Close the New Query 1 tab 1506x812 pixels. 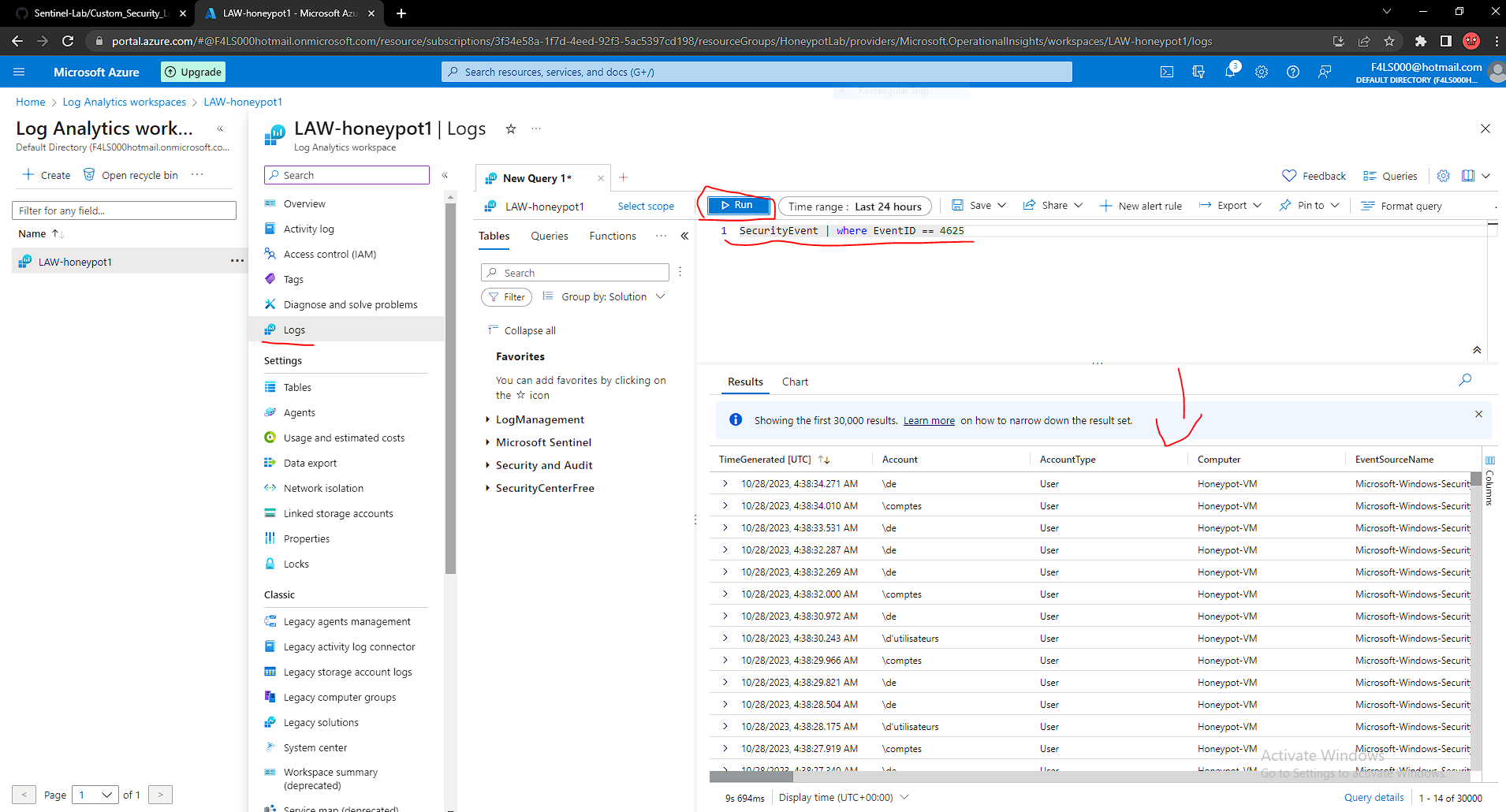tap(601, 178)
